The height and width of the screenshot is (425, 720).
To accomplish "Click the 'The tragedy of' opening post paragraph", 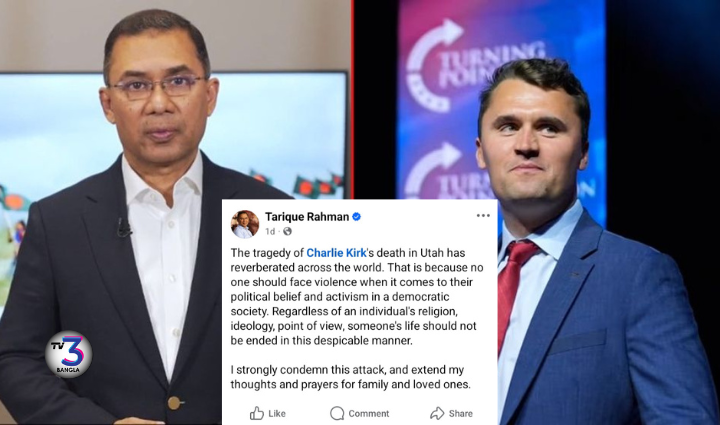I will (357, 296).
